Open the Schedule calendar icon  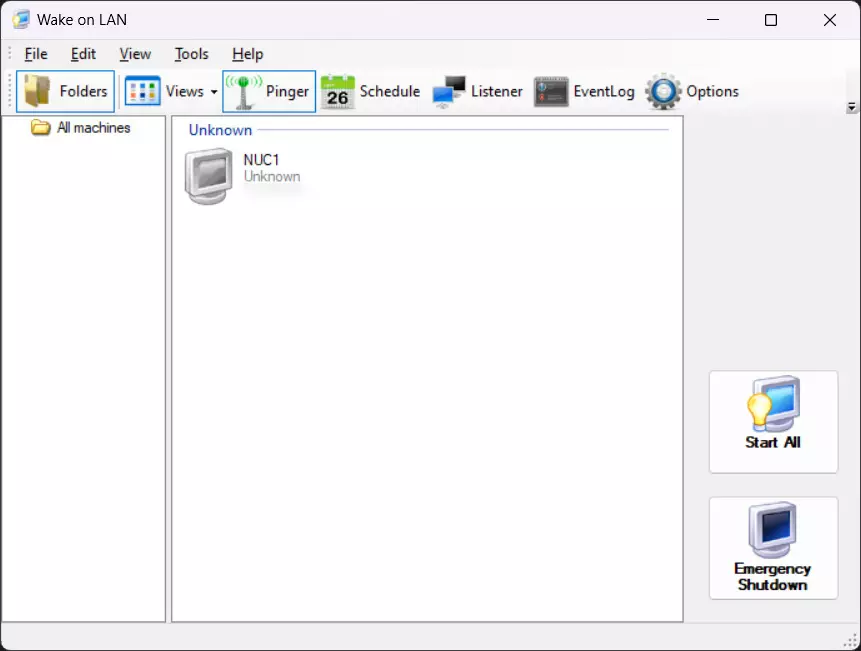(338, 91)
